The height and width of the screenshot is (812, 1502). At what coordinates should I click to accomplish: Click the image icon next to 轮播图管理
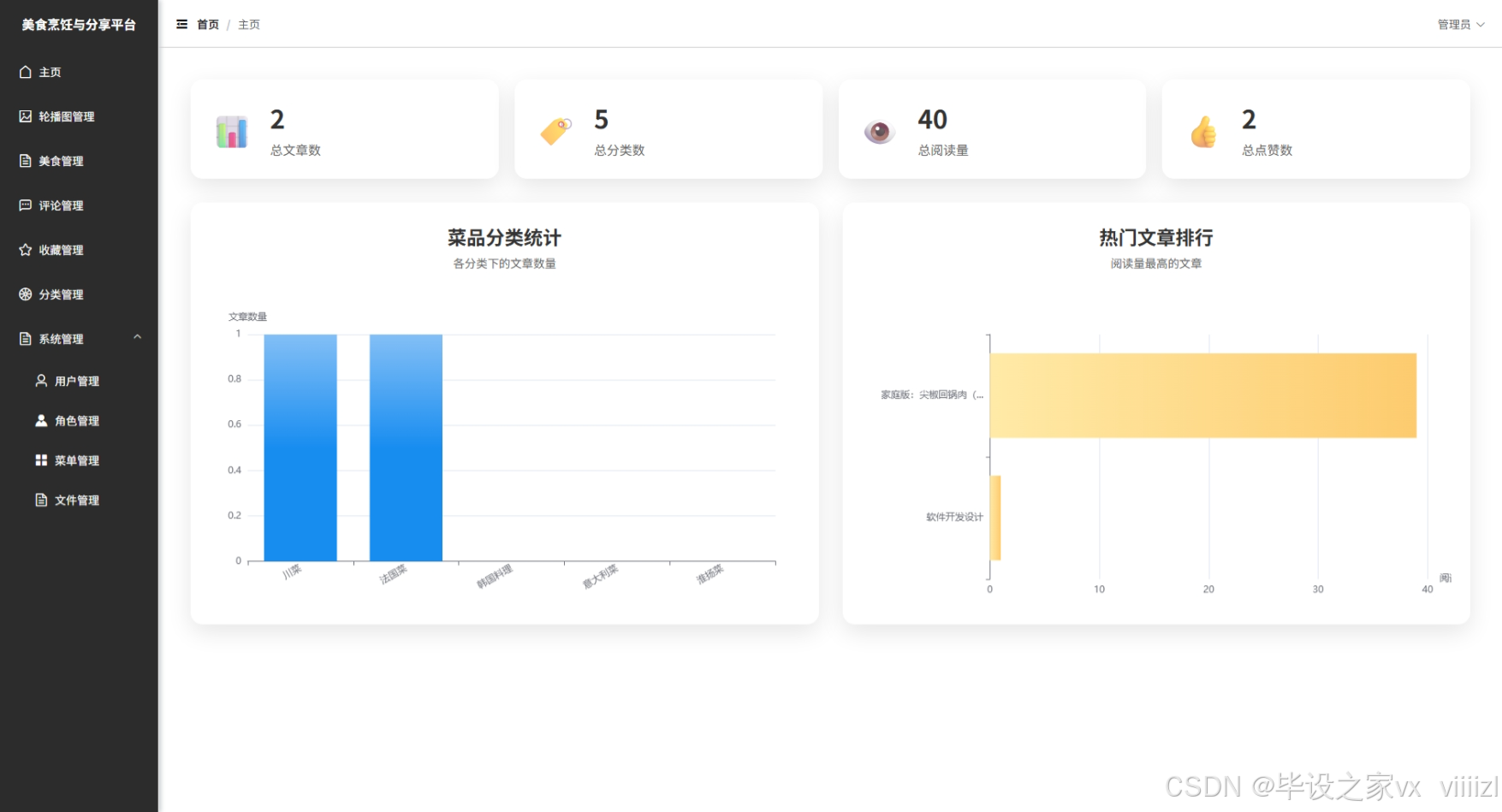pyautogui.click(x=26, y=116)
